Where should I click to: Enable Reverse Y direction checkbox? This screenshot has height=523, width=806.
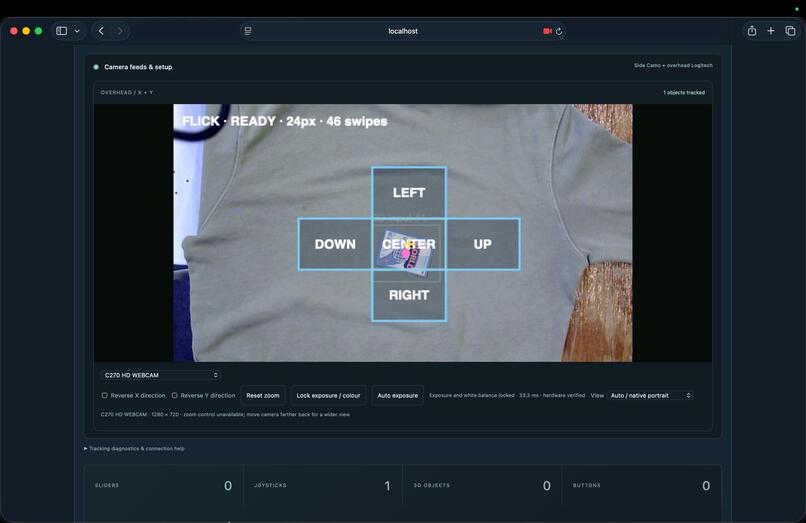(x=174, y=395)
